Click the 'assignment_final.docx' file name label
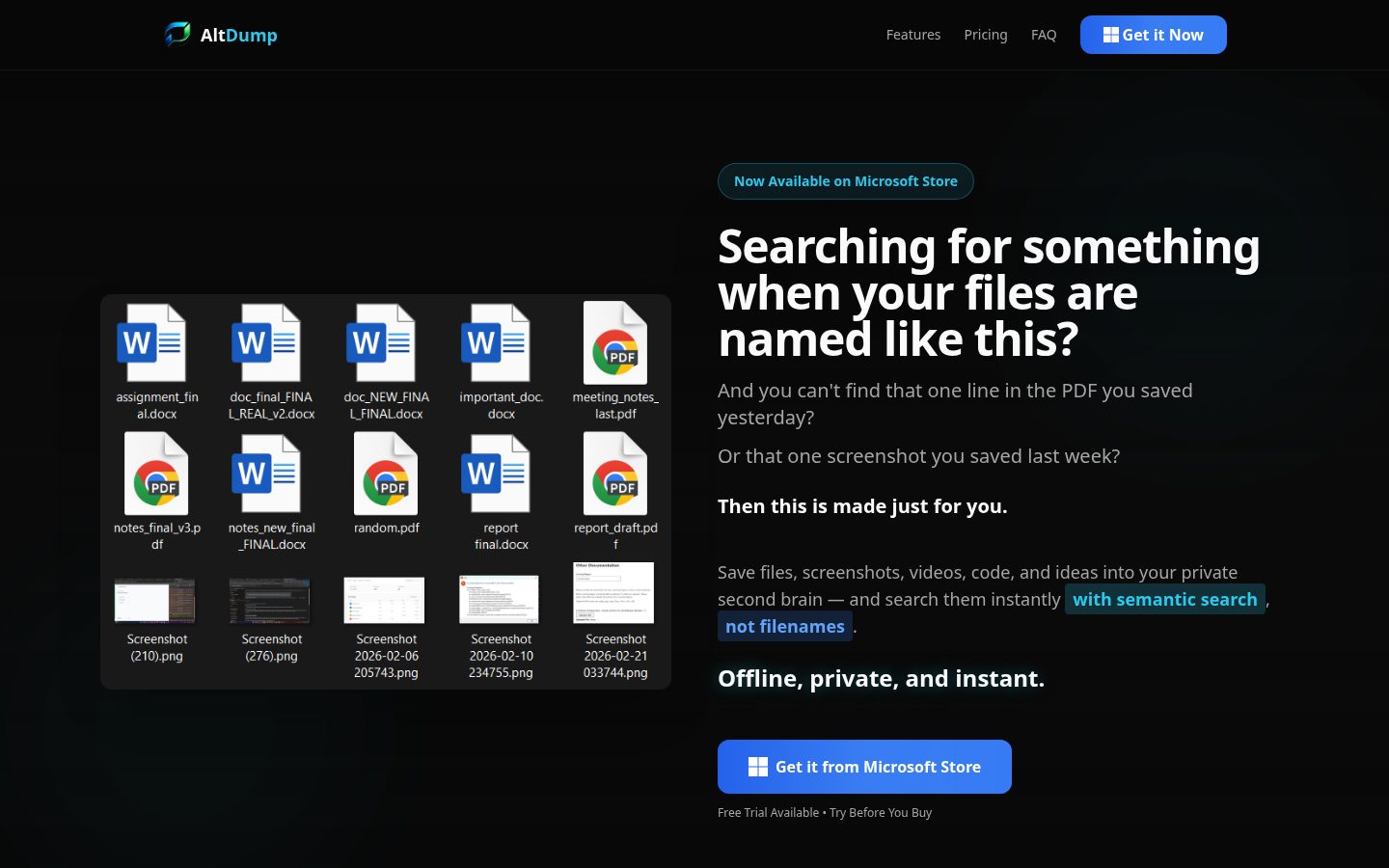The height and width of the screenshot is (868, 1389). [157, 405]
